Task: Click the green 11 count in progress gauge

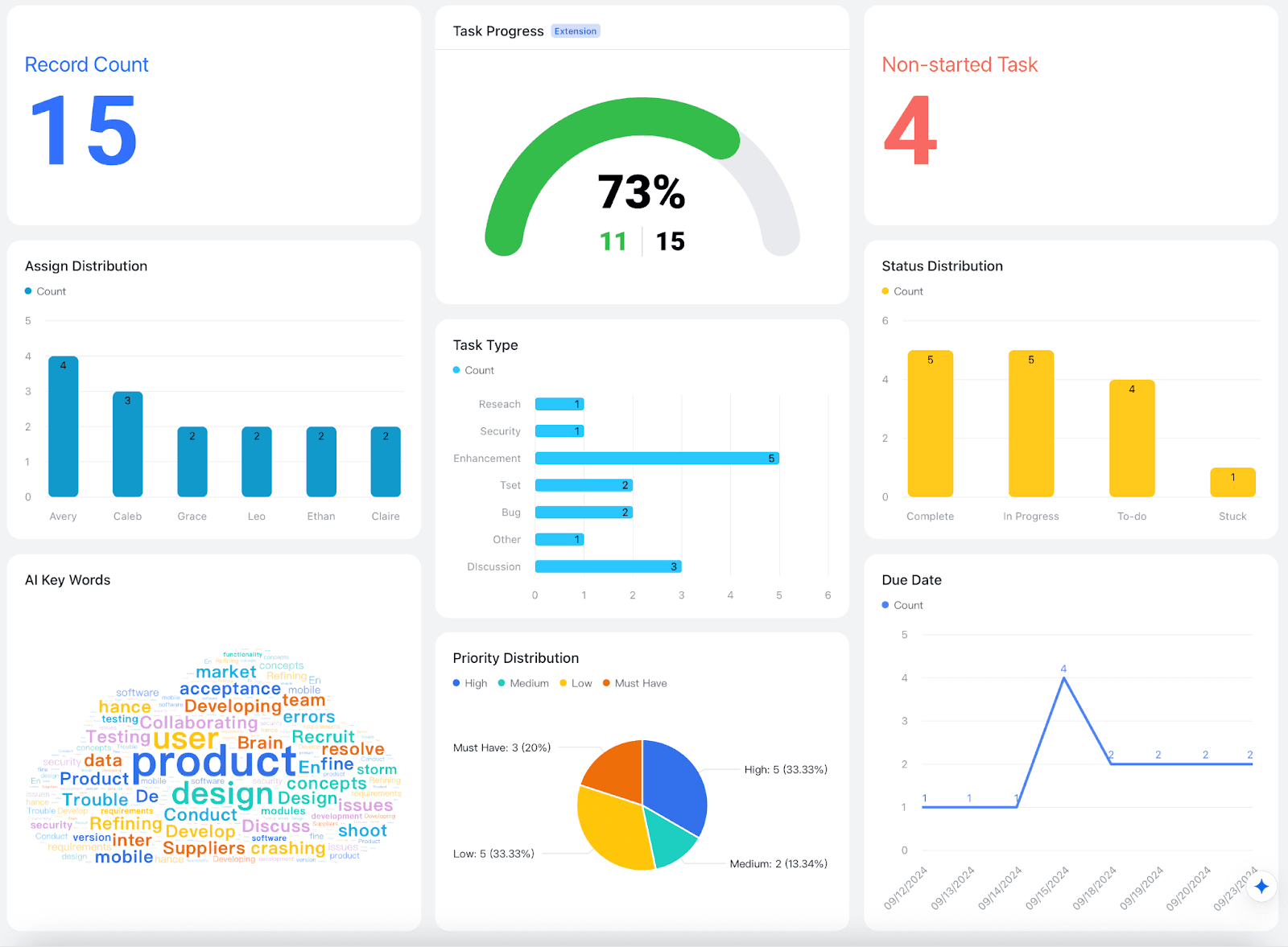Action: tap(613, 241)
